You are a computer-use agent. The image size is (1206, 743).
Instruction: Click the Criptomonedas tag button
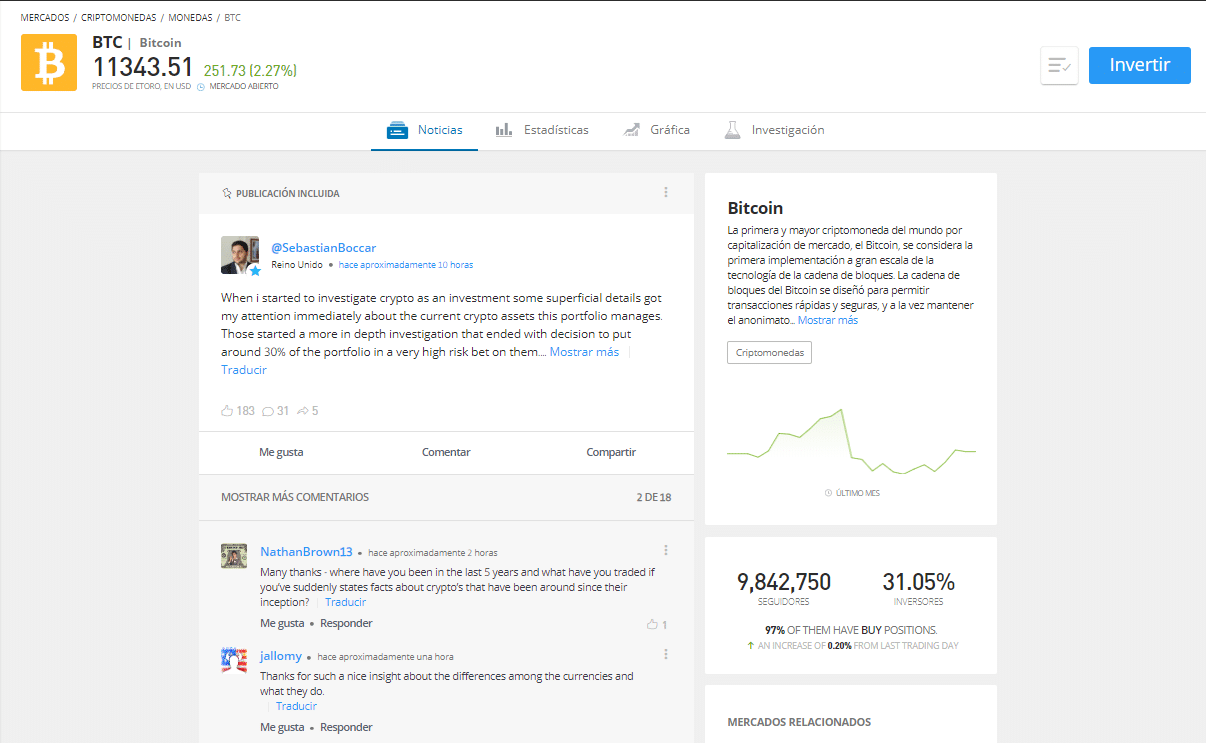point(769,353)
